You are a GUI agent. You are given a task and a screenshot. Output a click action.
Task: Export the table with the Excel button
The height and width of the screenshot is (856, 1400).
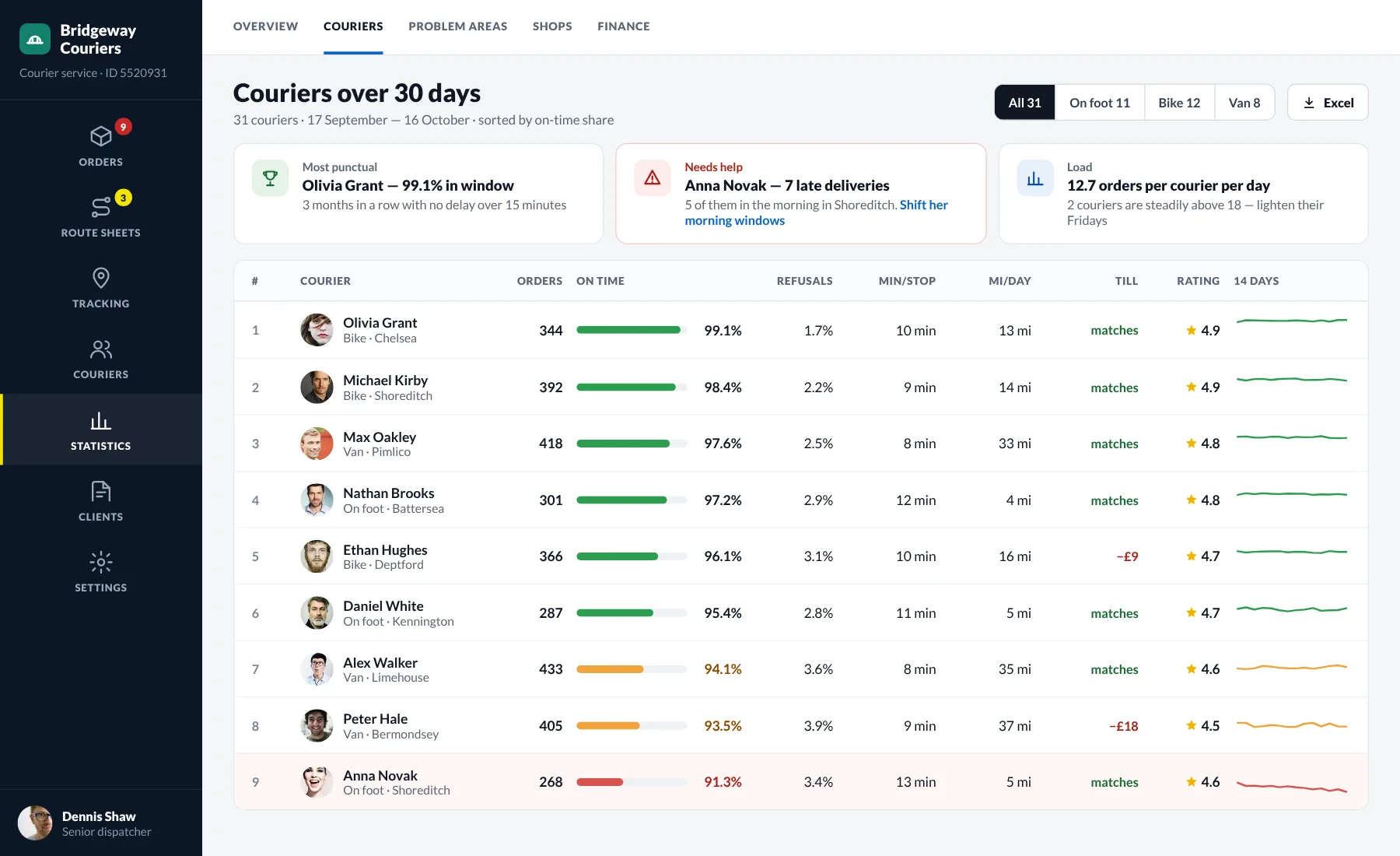pos(1328,103)
